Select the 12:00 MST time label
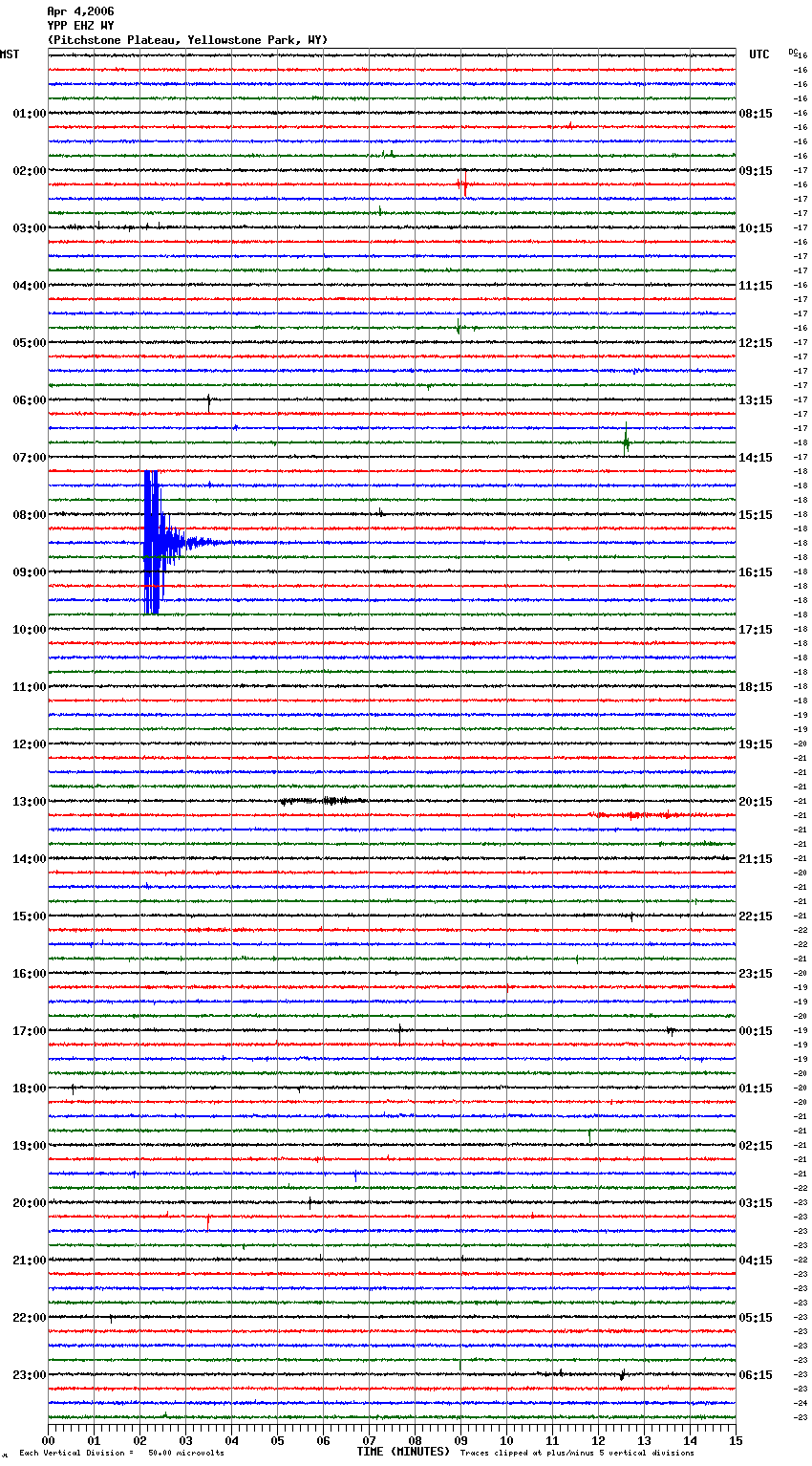The height and width of the screenshot is (1466, 812). (x=30, y=744)
